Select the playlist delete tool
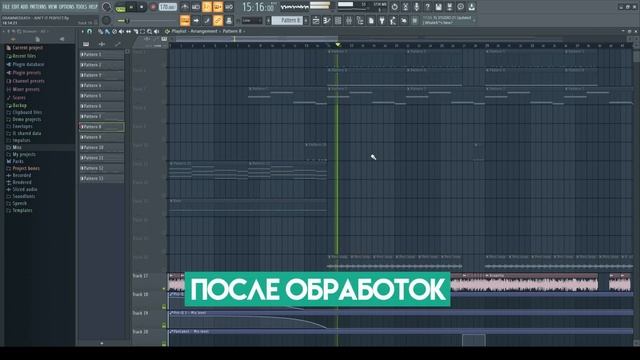Viewport: 640px width, 360px height. pyautogui.click(x=114, y=31)
